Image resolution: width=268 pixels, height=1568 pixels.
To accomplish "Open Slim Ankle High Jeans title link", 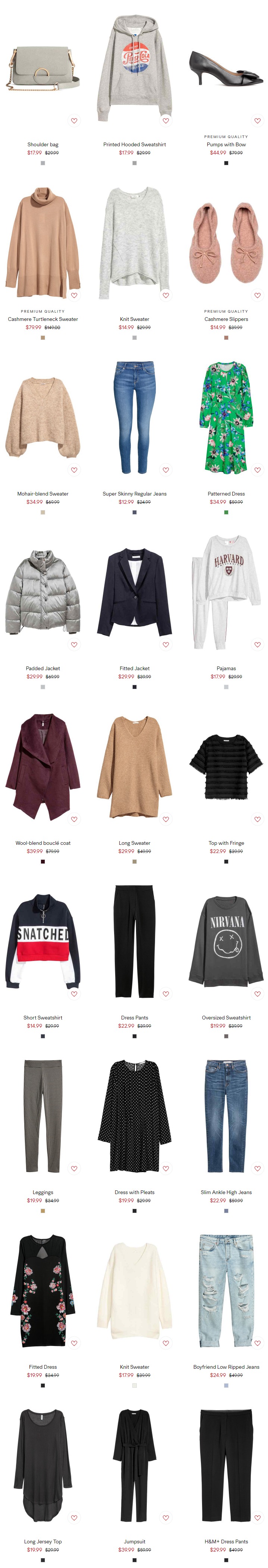I will pyautogui.click(x=226, y=1193).
